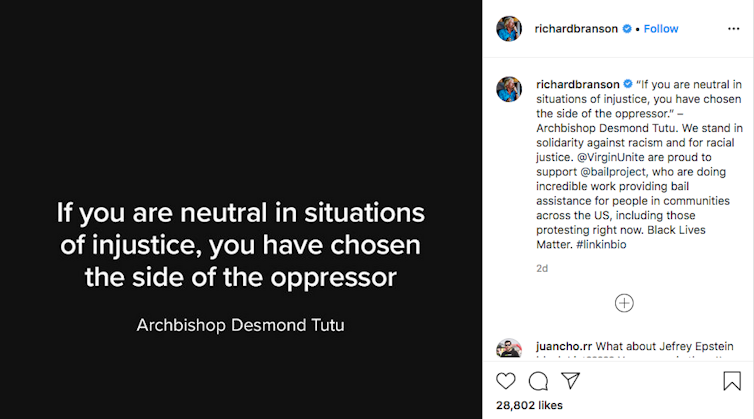Save post with the bookmark icon

pyautogui.click(x=732, y=381)
